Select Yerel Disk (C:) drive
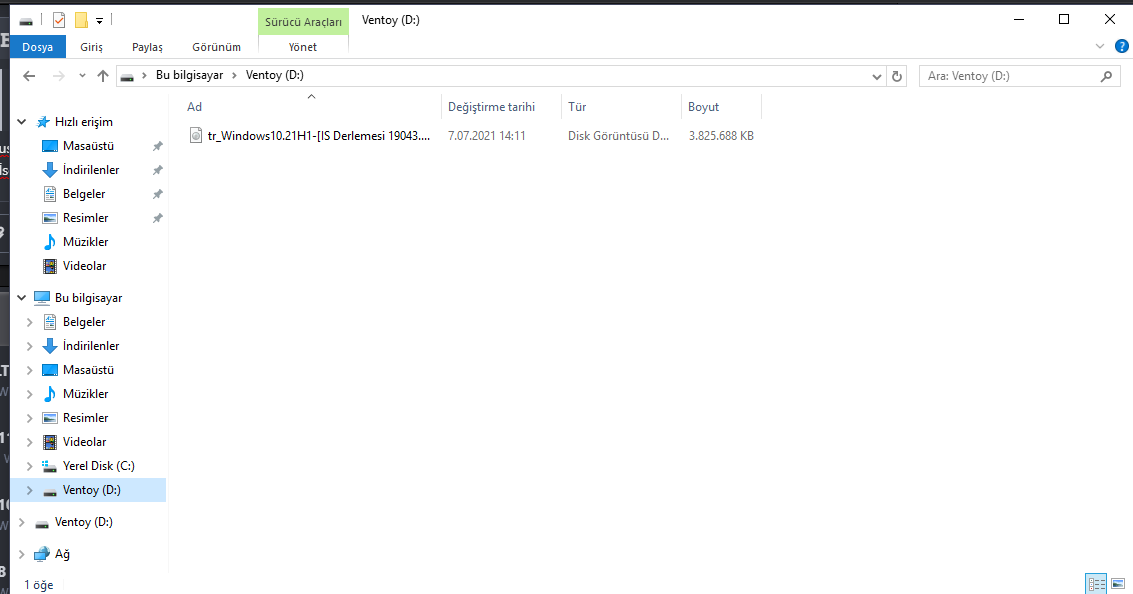1133x594 pixels. click(x=98, y=465)
